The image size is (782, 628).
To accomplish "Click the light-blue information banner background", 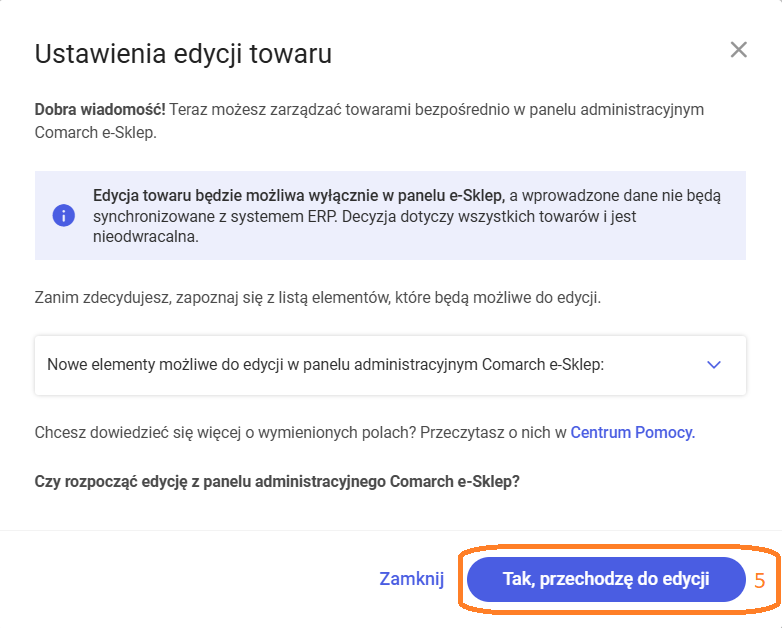I will [x=390, y=215].
